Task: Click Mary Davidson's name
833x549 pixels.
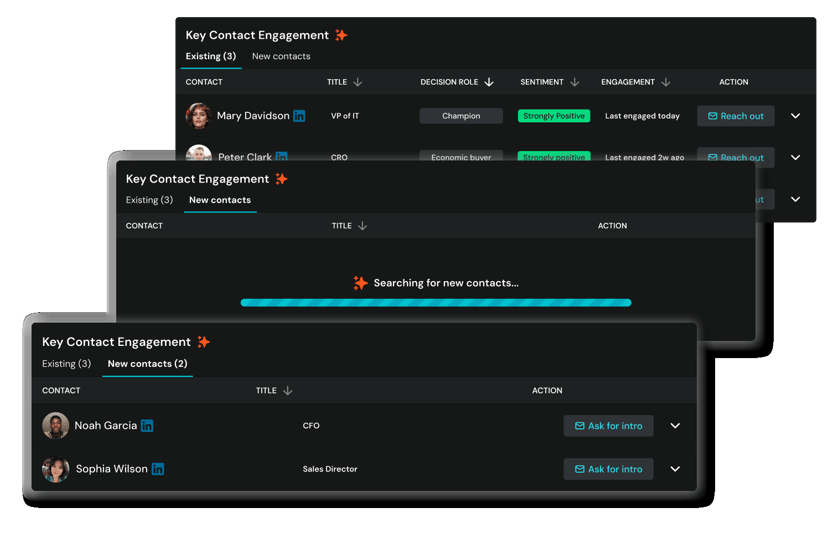Action: click(x=253, y=116)
